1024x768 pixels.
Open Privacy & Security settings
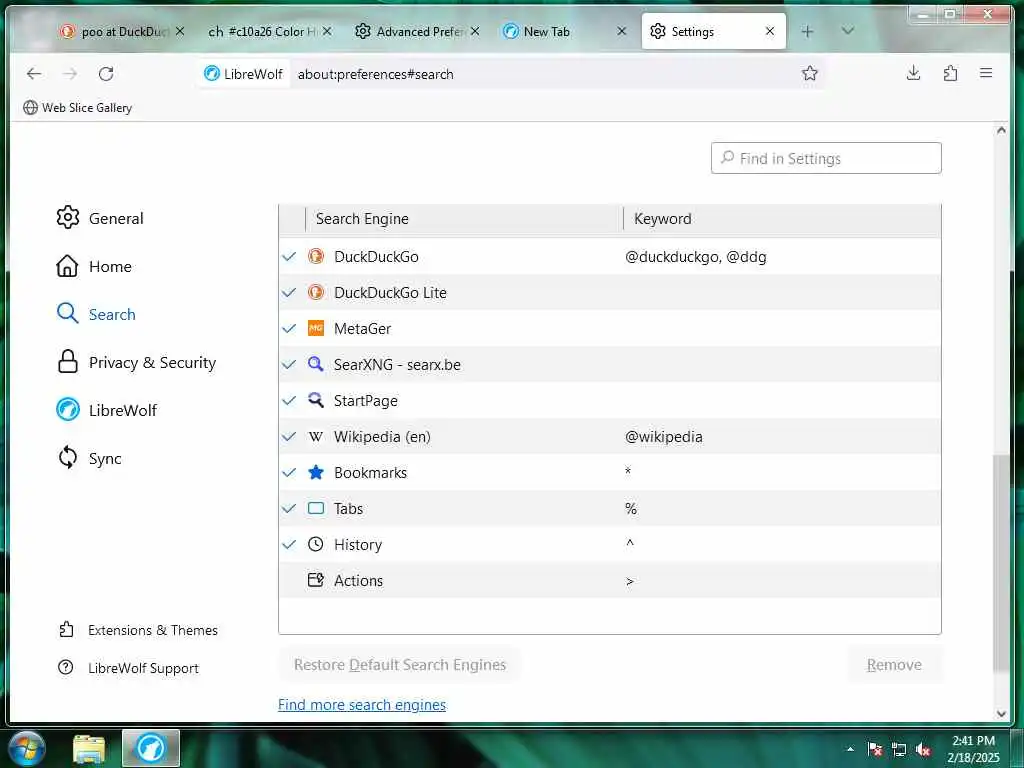(136, 362)
